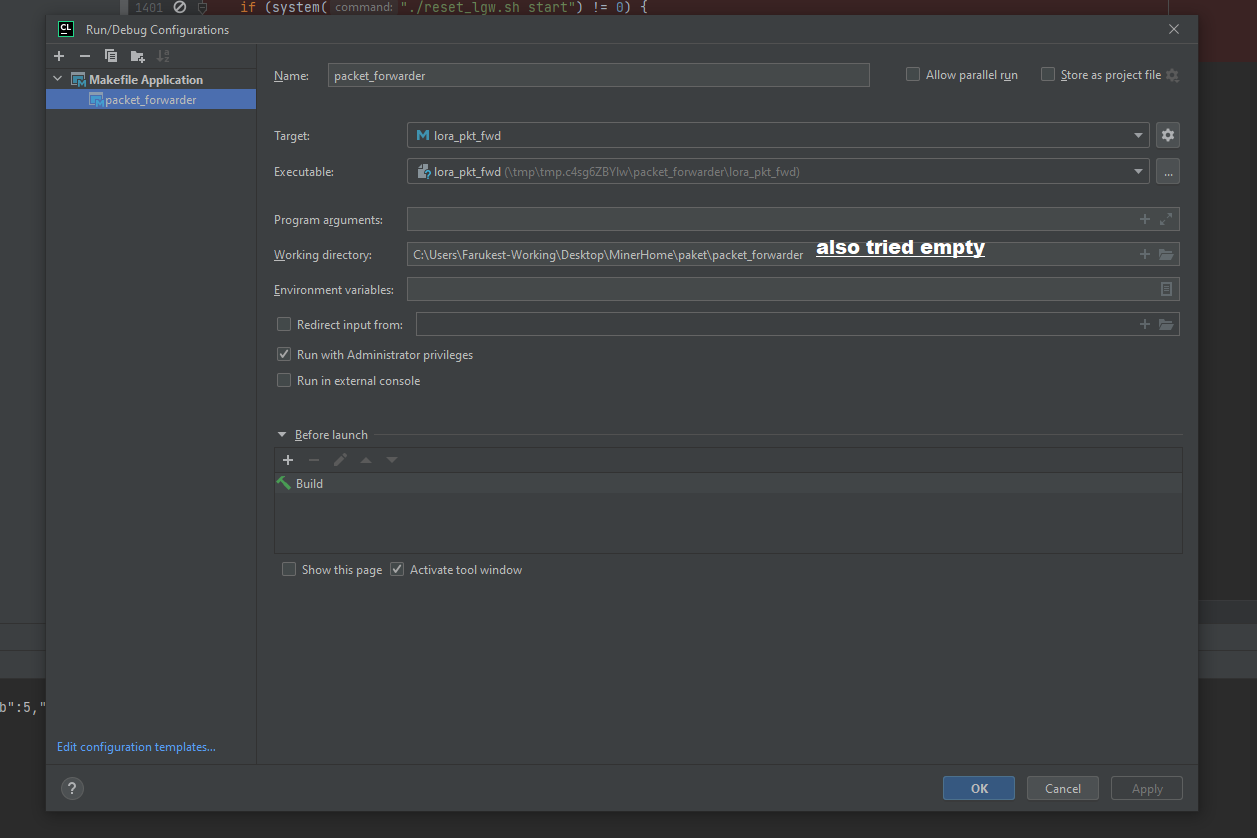Click the Name input field
Image resolution: width=1257 pixels, height=838 pixels.
[x=599, y=75]
